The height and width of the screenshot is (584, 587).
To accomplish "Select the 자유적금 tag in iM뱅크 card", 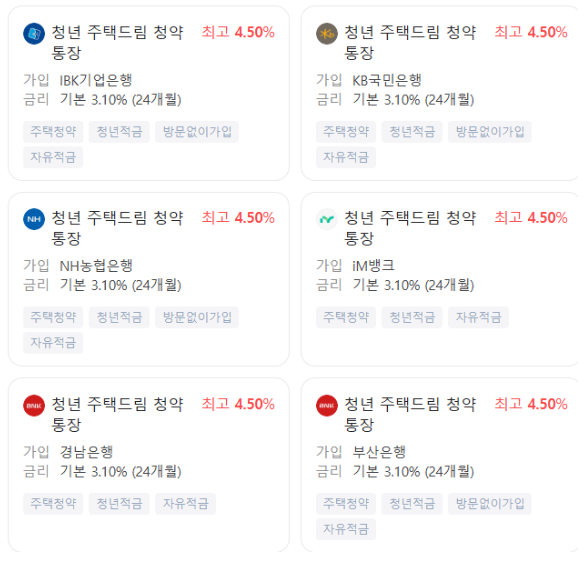I will (x=478, y=317).
